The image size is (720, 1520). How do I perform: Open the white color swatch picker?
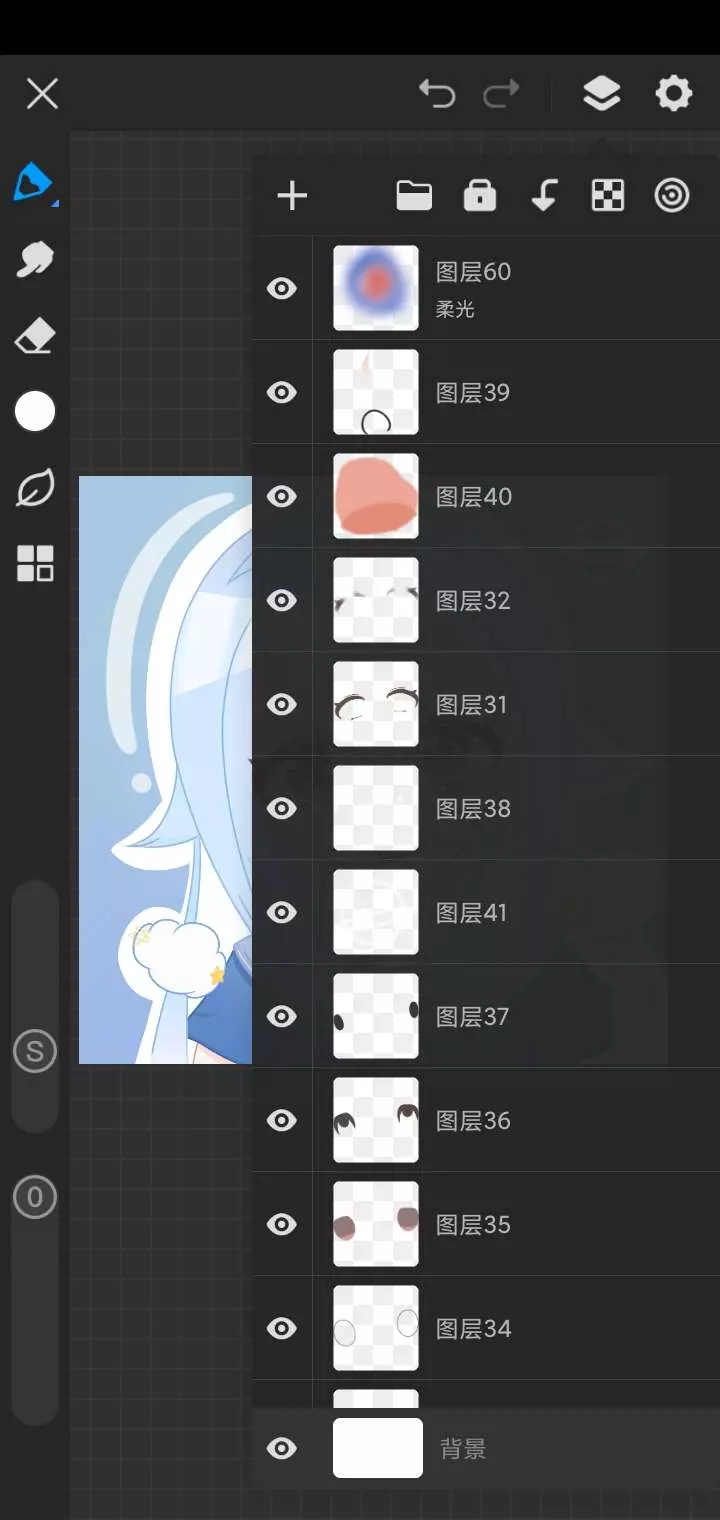[x=35, y=412]
